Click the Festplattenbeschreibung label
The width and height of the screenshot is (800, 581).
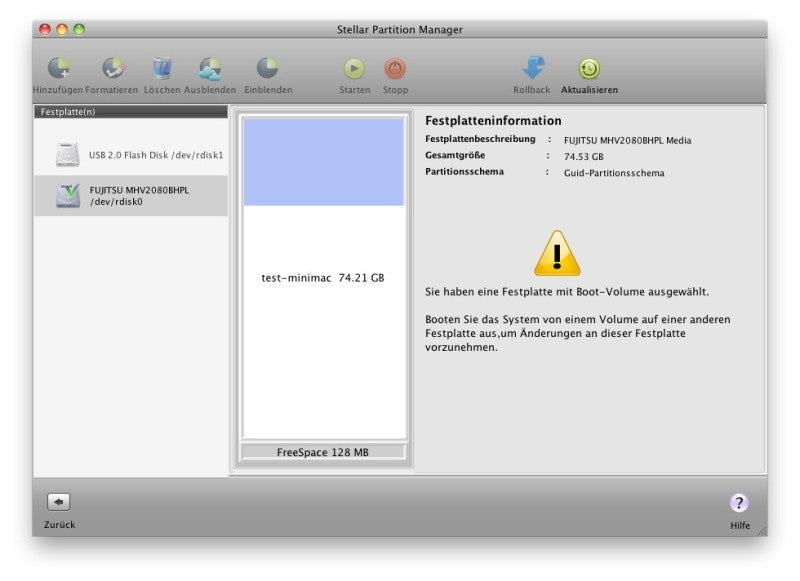tap(480, 139)
